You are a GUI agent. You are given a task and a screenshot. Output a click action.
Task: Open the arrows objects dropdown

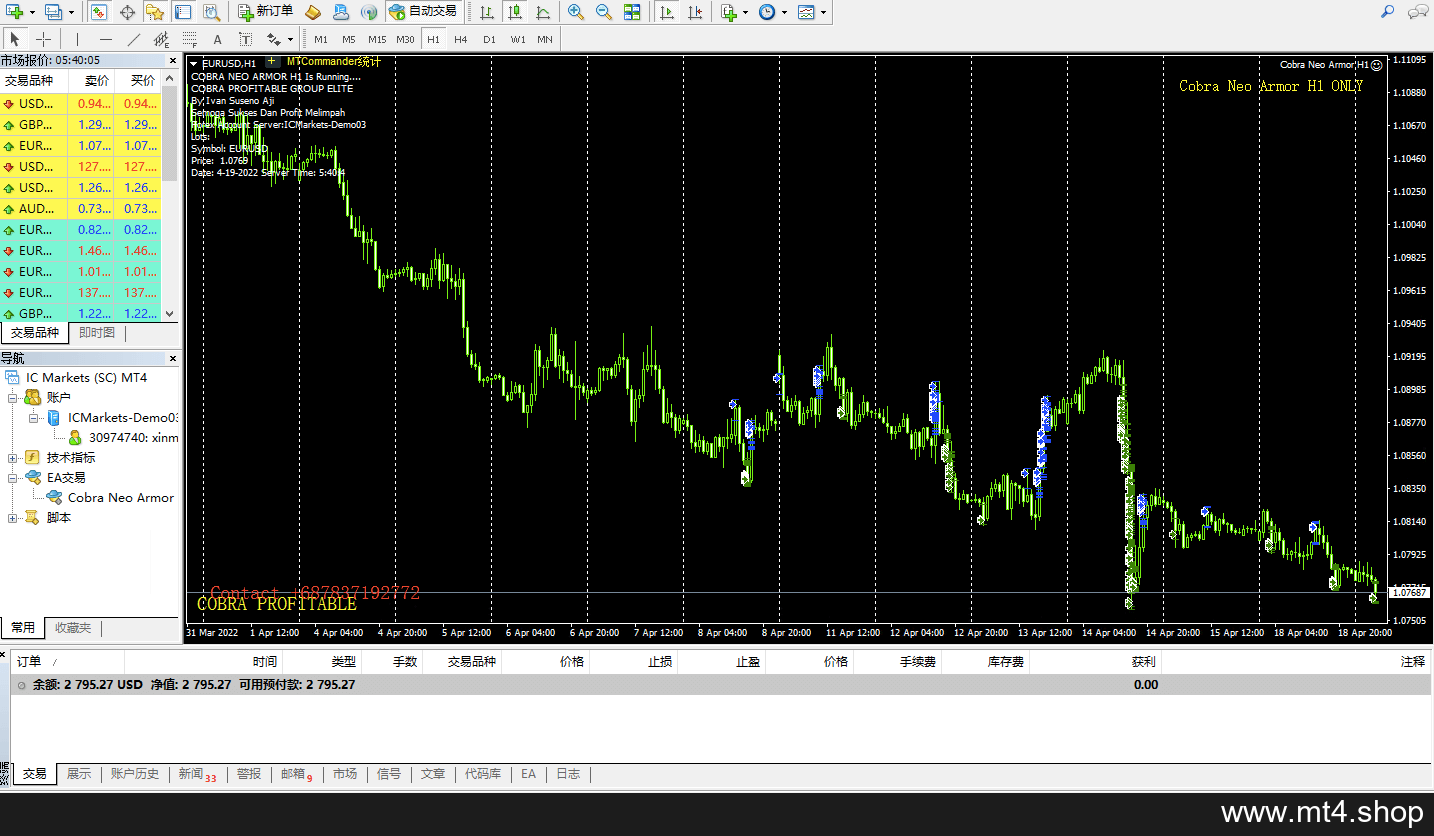(279, 39)
